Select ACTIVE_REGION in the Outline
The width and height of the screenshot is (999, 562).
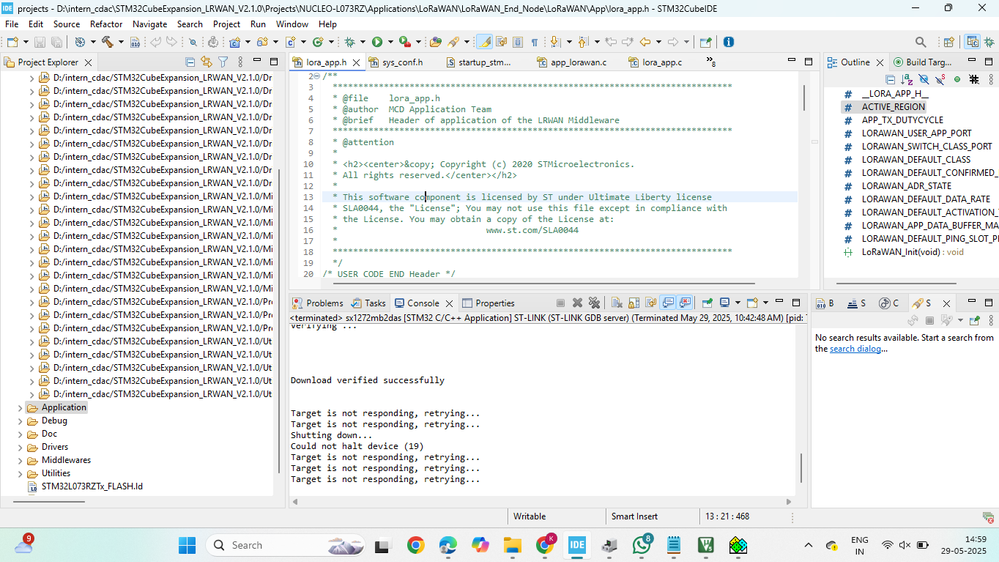coord(893,107)
